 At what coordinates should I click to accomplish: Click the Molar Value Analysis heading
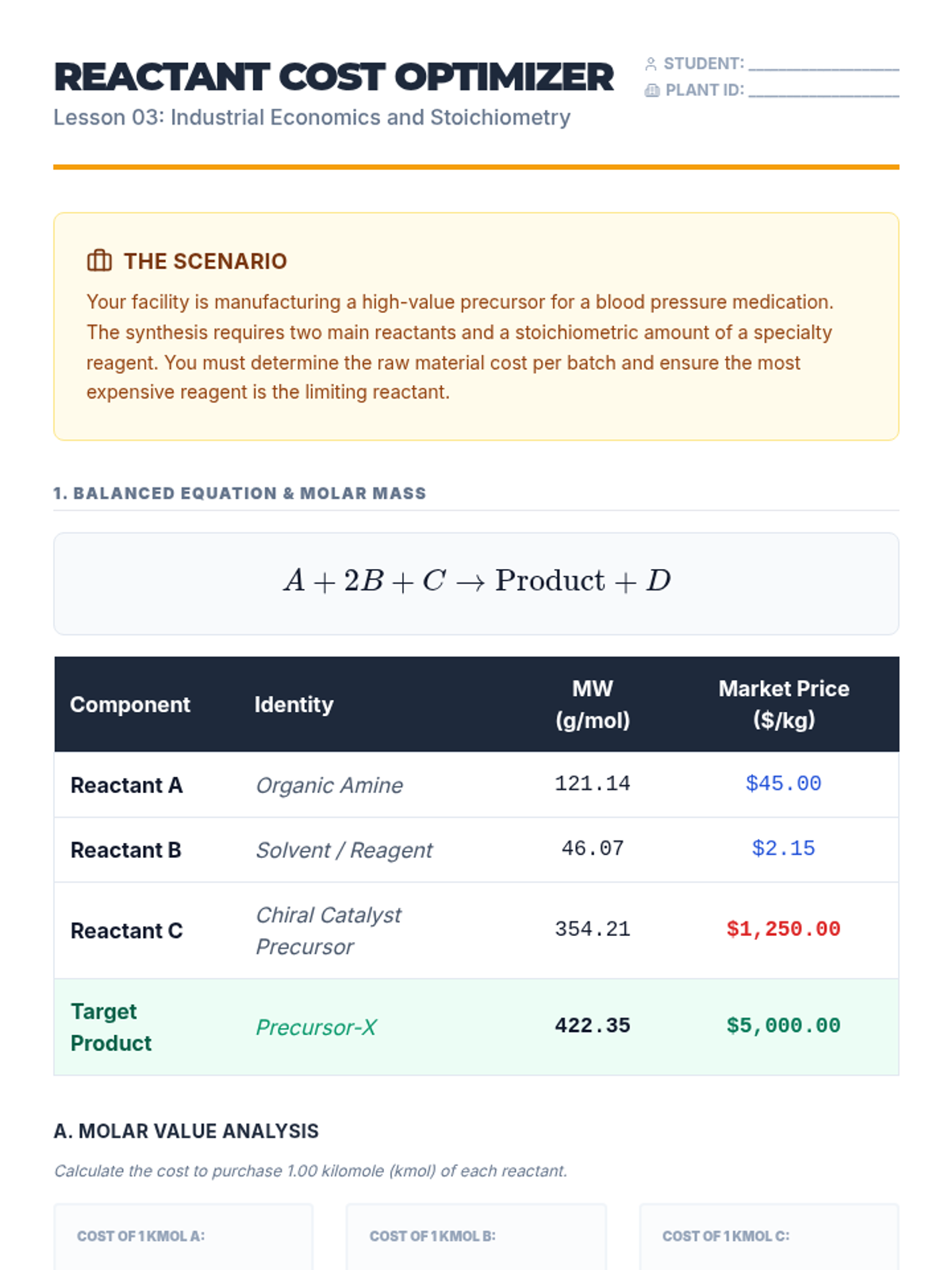point(186,1131)
